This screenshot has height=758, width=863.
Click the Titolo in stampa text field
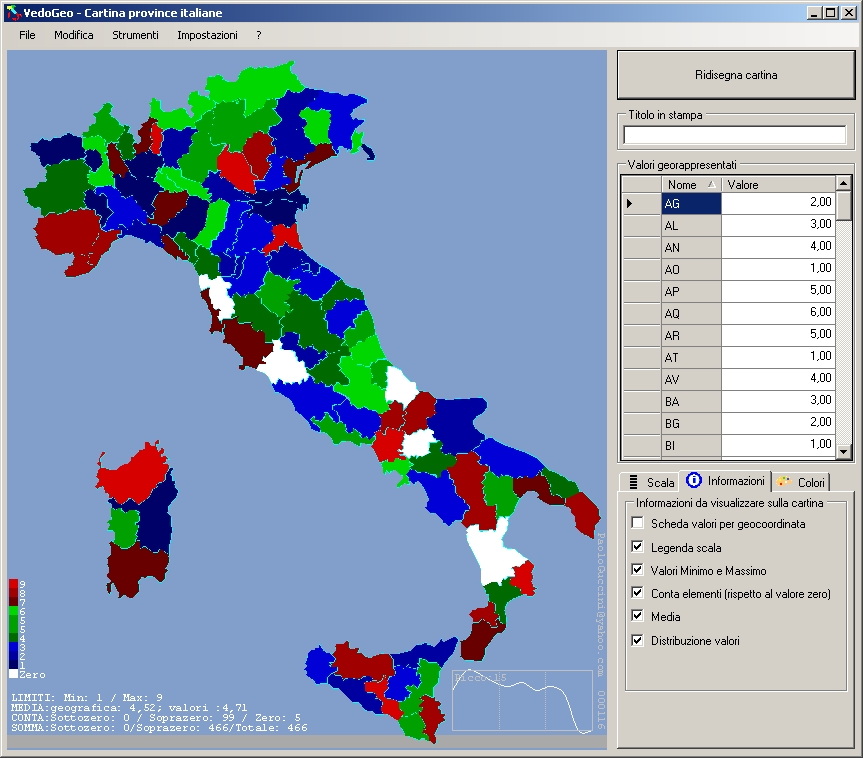[735, 135]
